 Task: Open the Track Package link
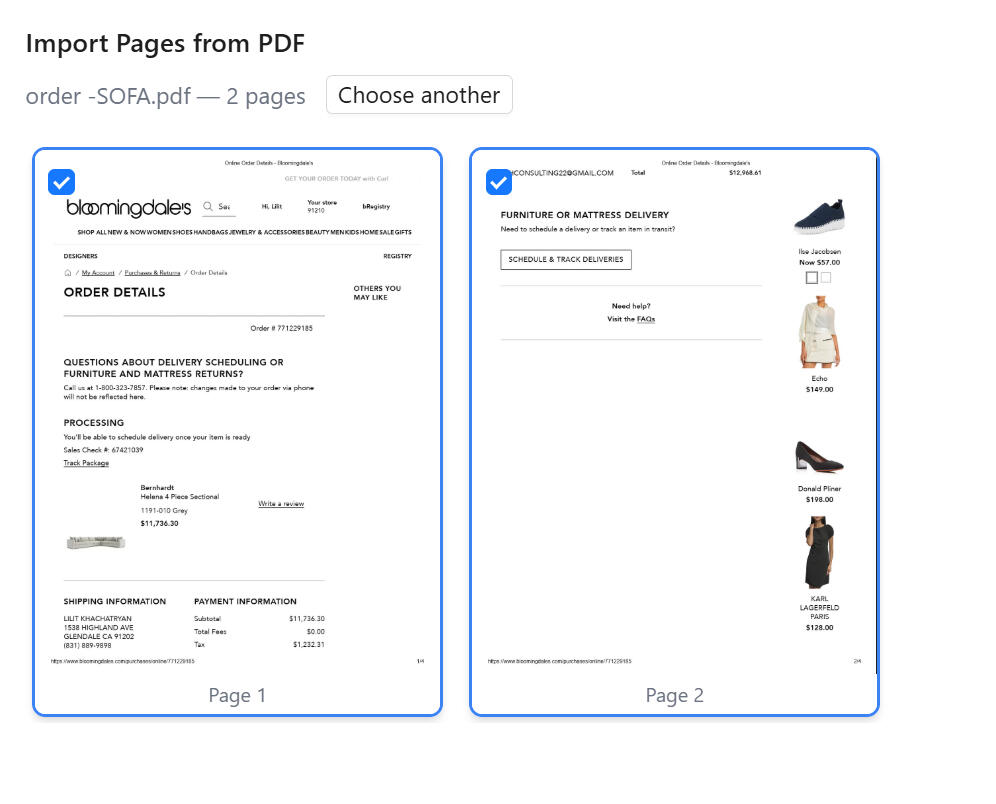coord(86,463)
